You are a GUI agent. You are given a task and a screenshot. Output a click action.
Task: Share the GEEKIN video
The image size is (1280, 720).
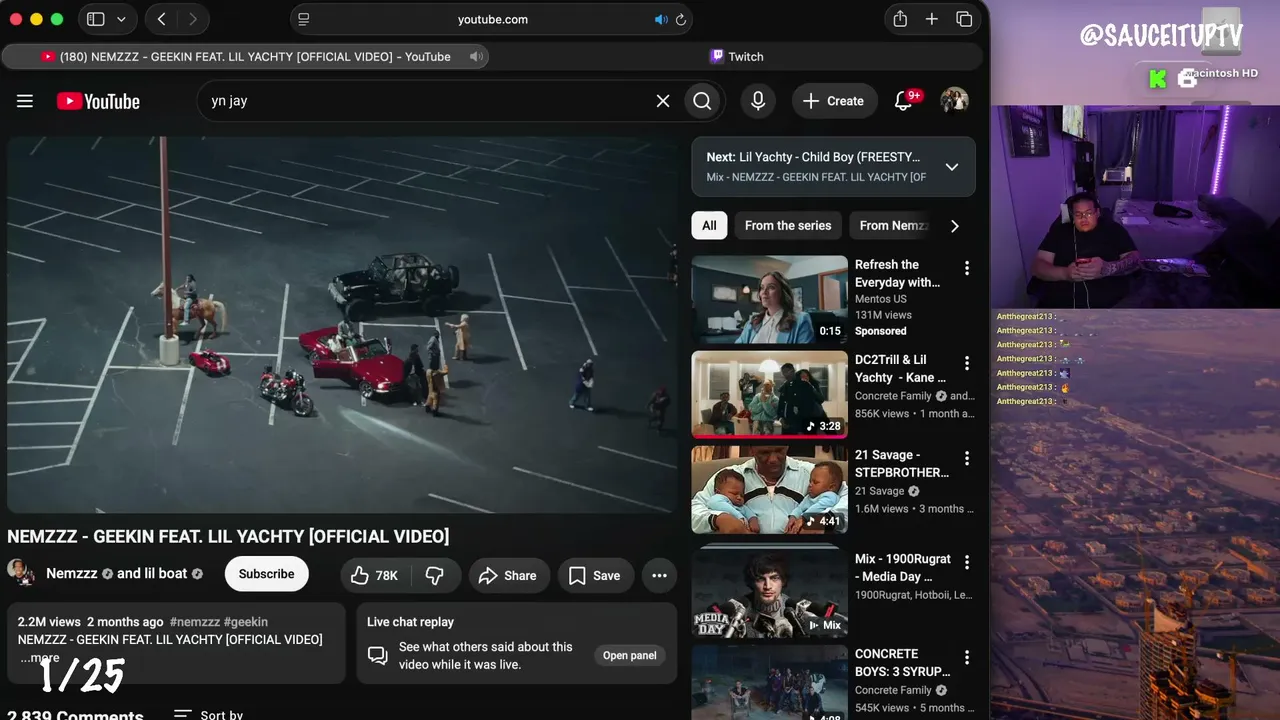(509, 575)
